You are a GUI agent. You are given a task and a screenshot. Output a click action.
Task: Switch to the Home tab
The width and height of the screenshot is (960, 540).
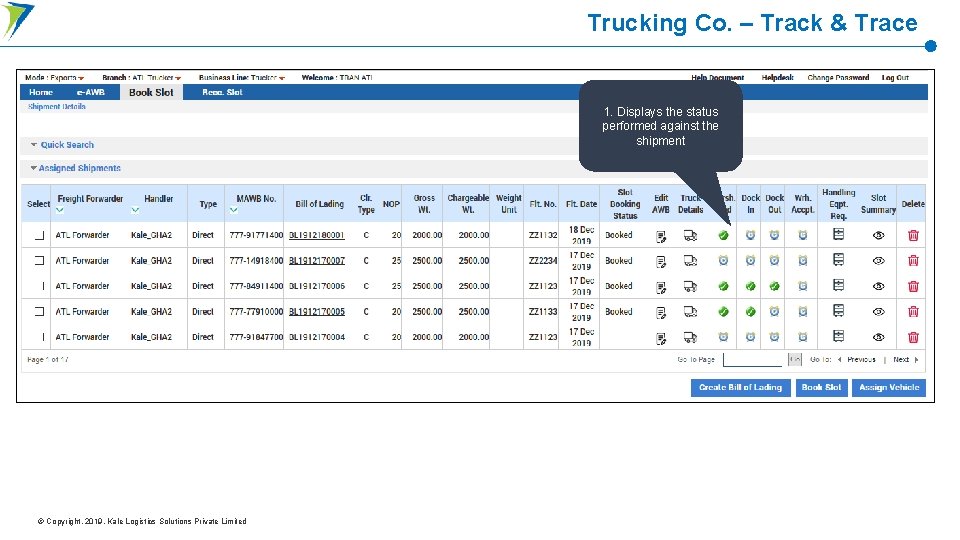pyautogui.click(x=41, y=92)
